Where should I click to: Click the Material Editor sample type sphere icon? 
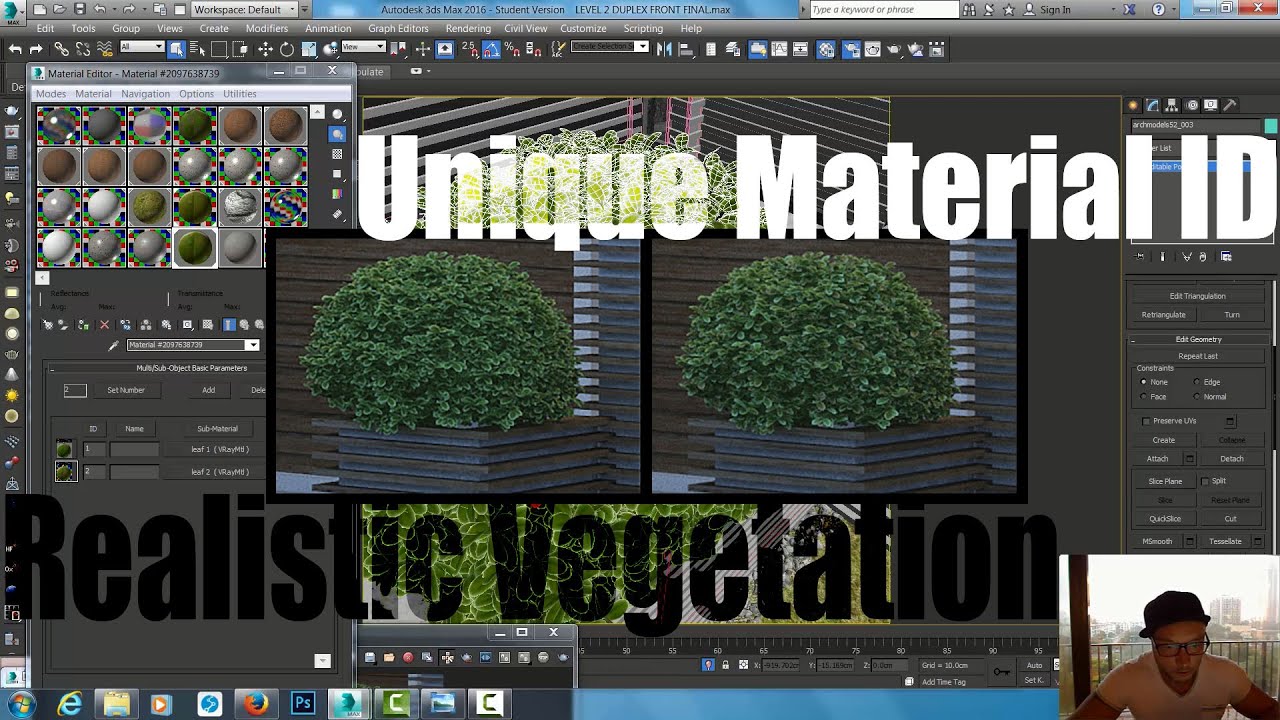point(337,113)
